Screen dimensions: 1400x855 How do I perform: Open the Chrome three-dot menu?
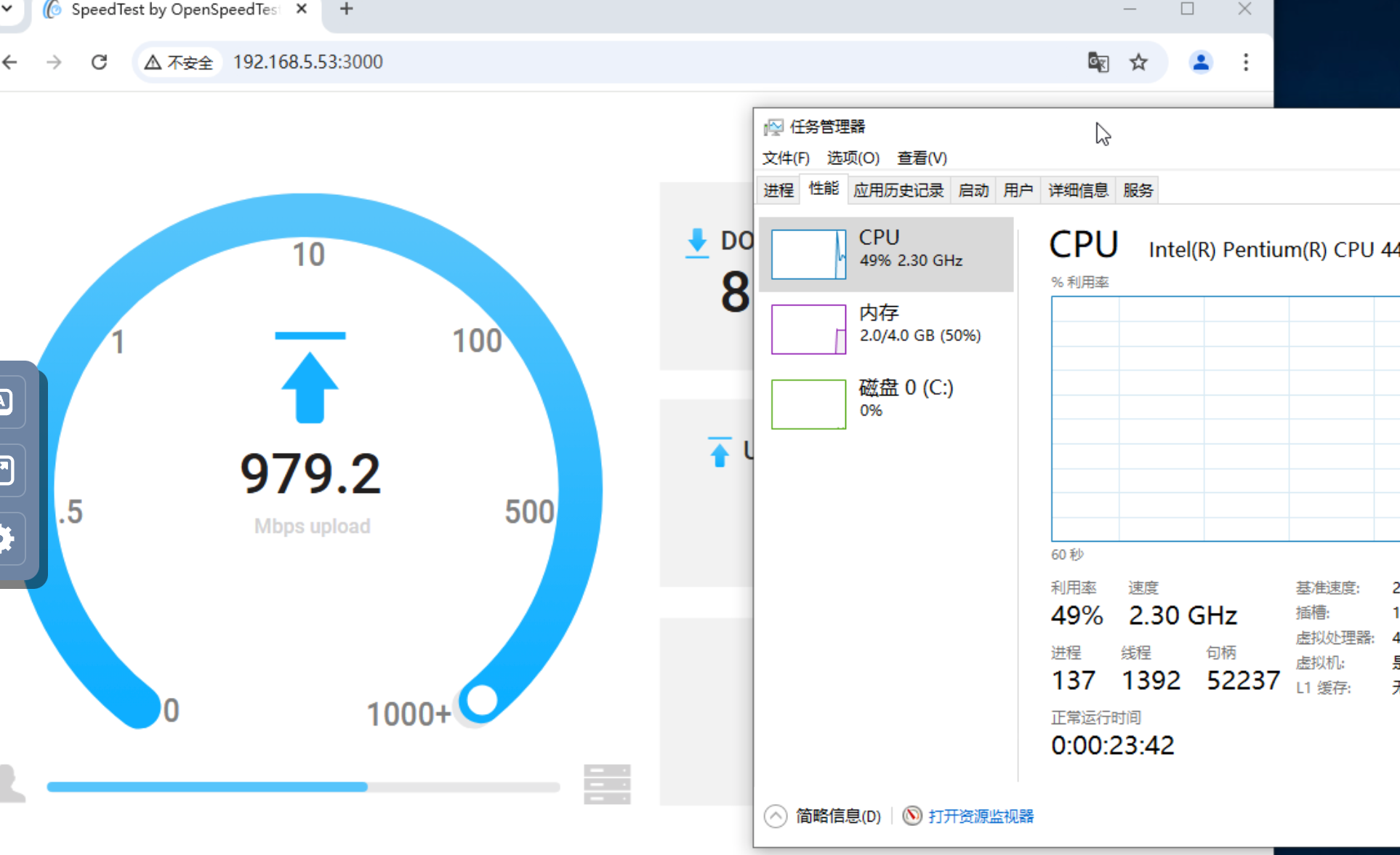[x=1246, y=63]
